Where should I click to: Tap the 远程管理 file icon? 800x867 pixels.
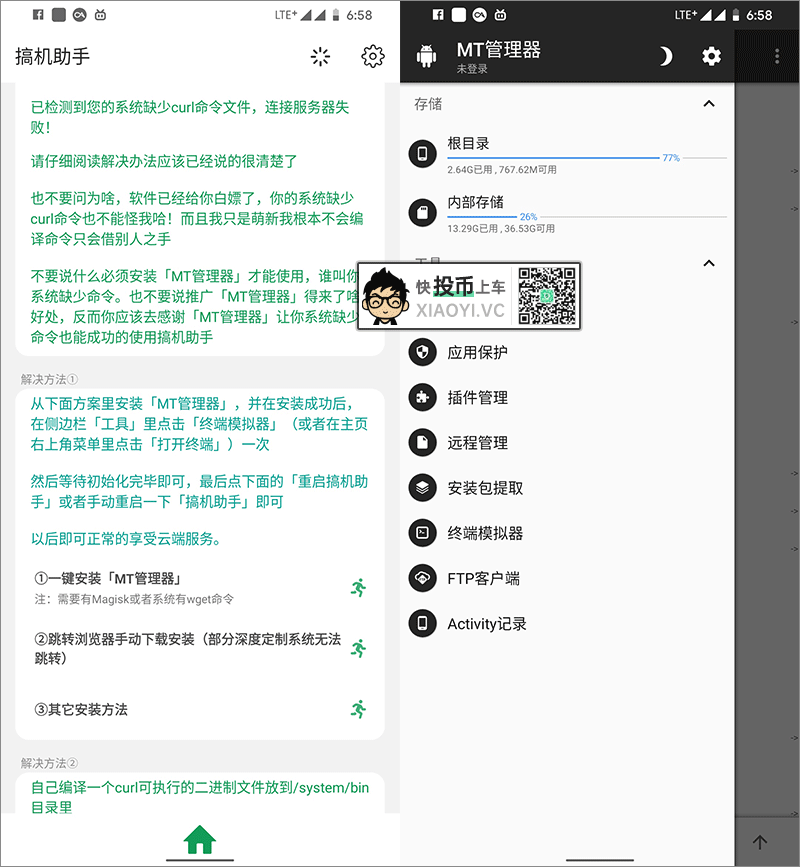click(x=422, y=443)
